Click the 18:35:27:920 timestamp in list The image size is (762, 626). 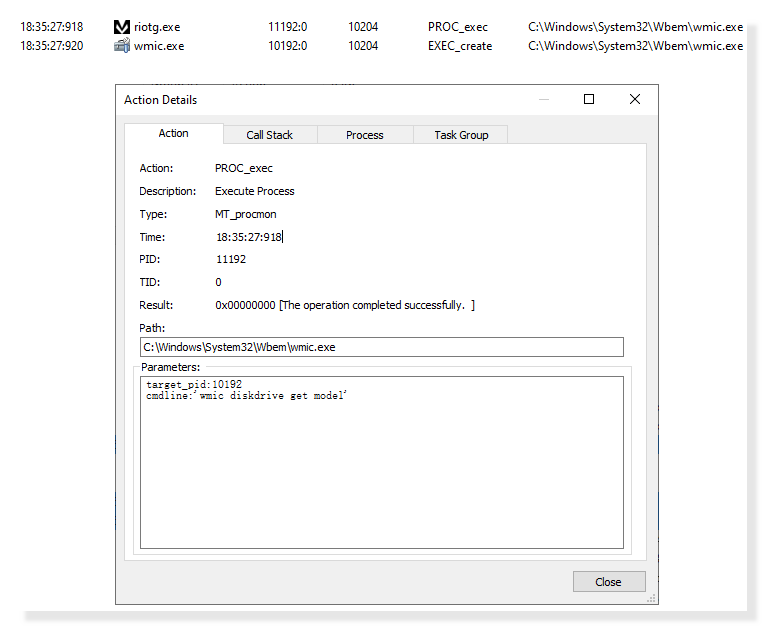[x=52, y=46]
